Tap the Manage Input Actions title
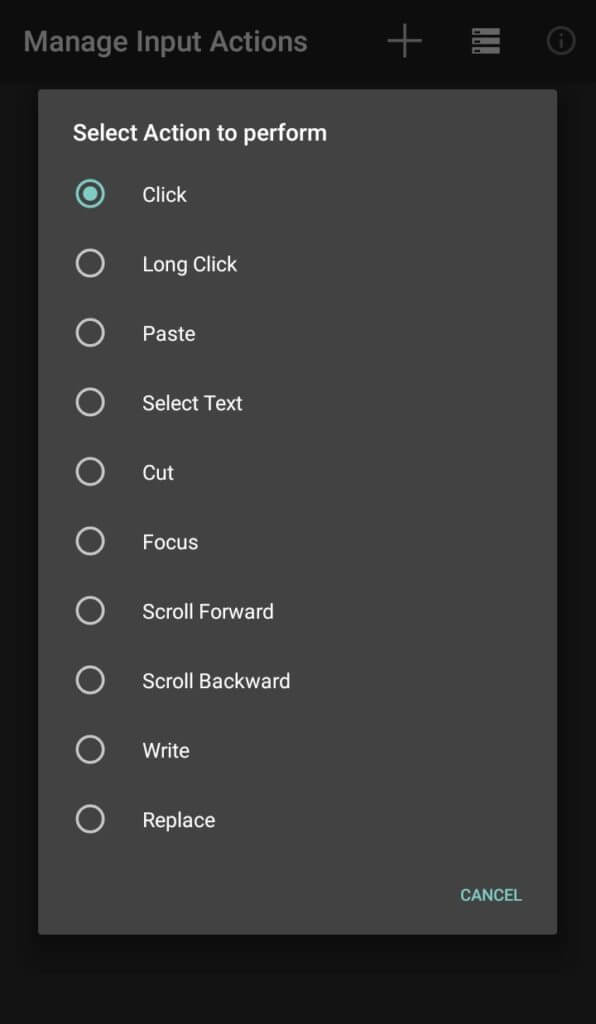Image resolution: width=596 pixels, height=1024 pixels. point(166,41)
